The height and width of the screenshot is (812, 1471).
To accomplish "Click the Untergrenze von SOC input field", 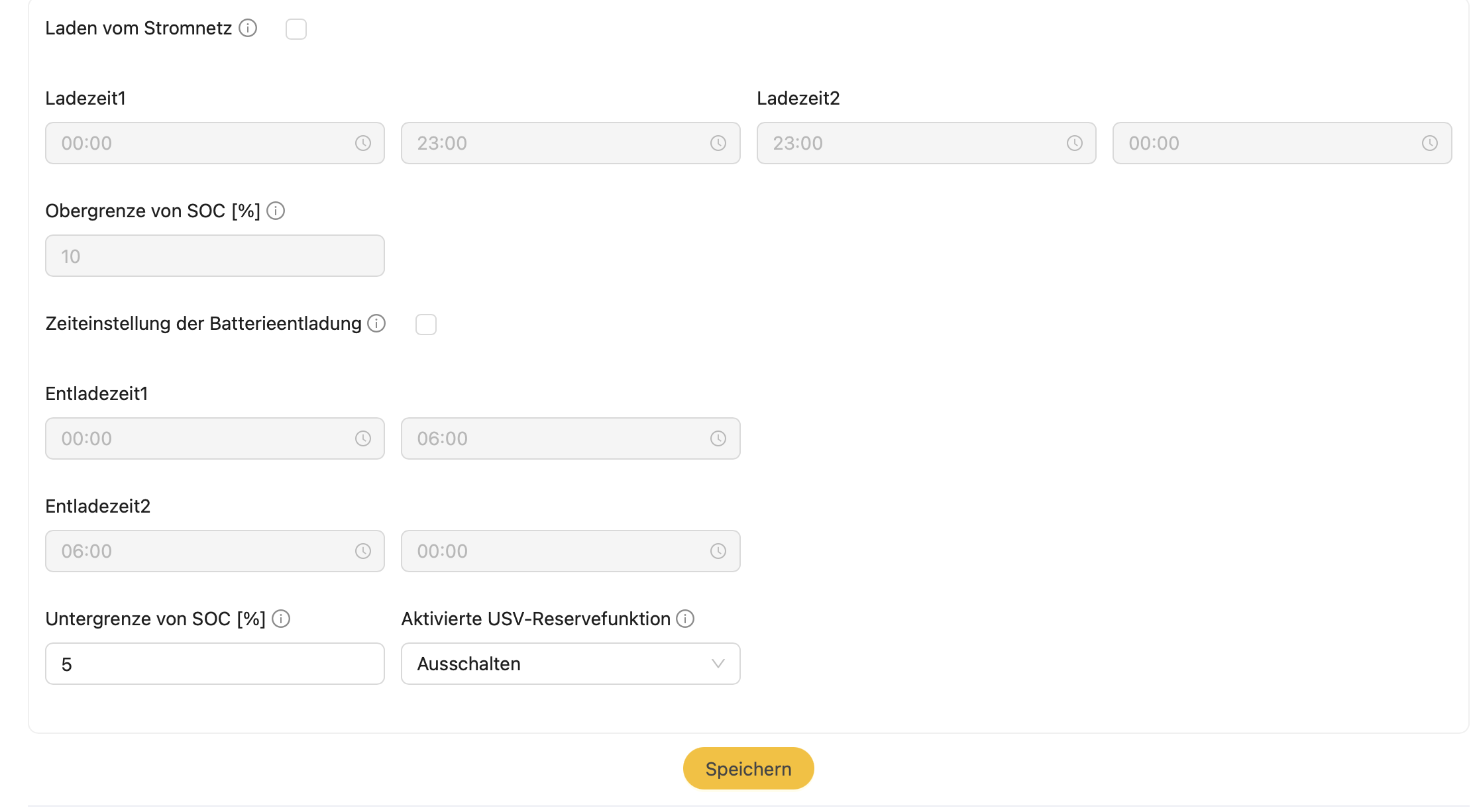I will (x=215, y=664).
